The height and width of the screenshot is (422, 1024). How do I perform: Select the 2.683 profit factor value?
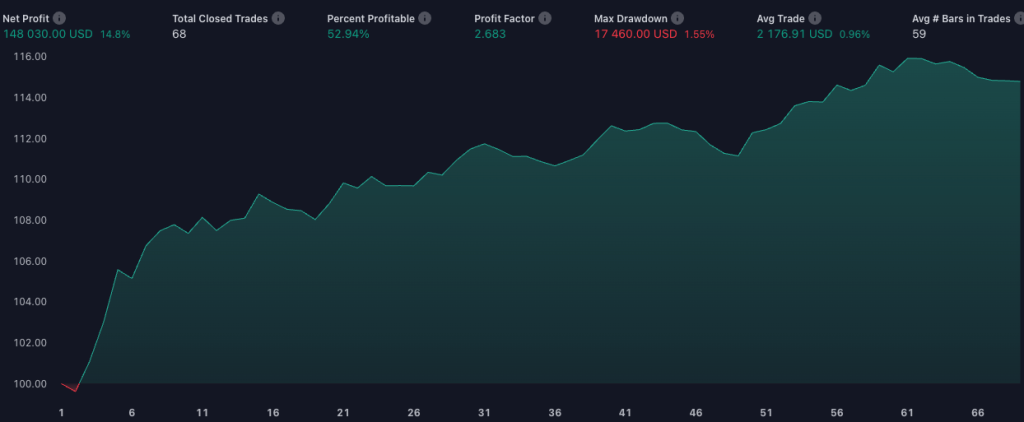pyautogui.click(x=489, y=34)
